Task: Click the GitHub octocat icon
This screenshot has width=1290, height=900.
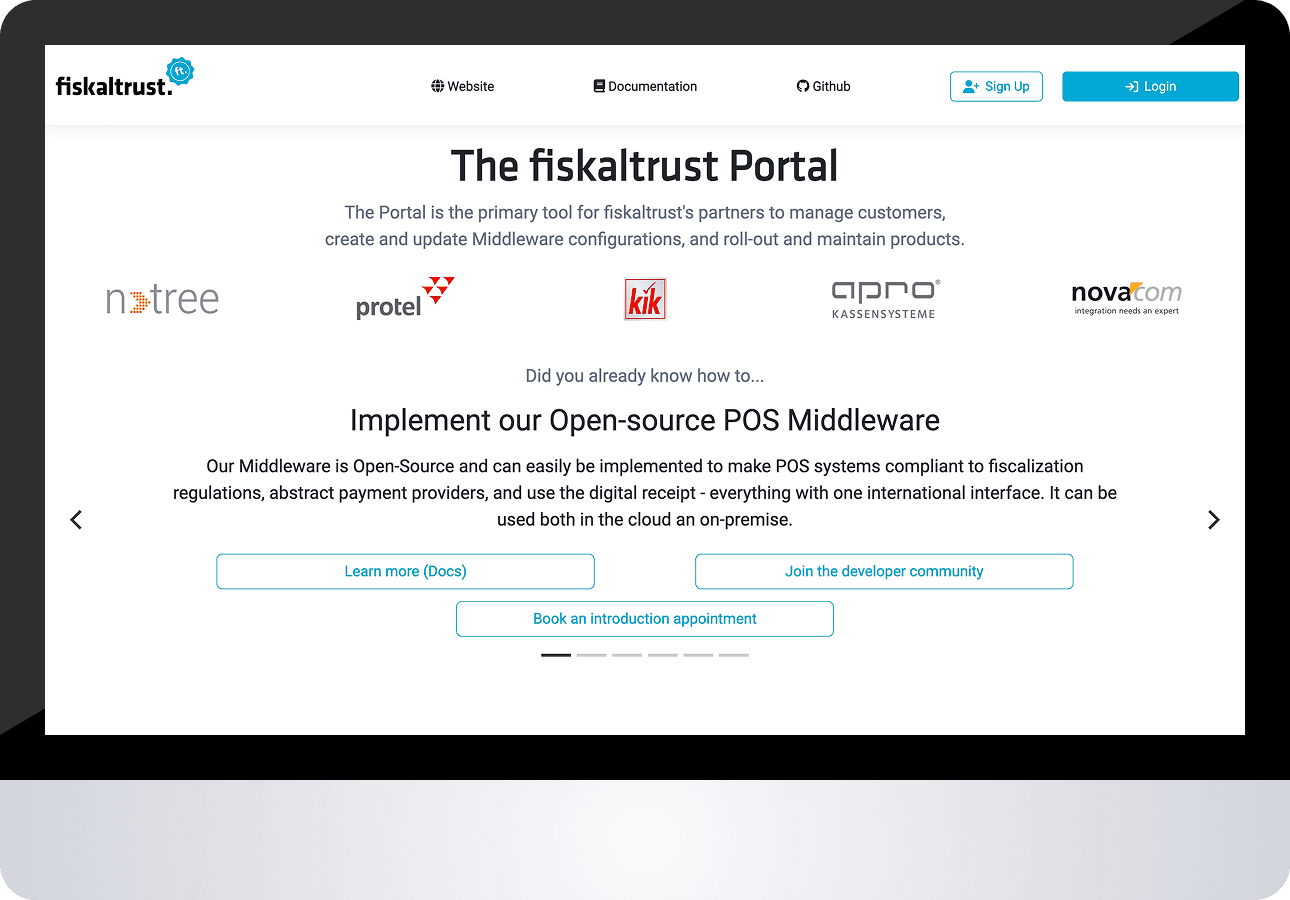Action: (802, 87)
